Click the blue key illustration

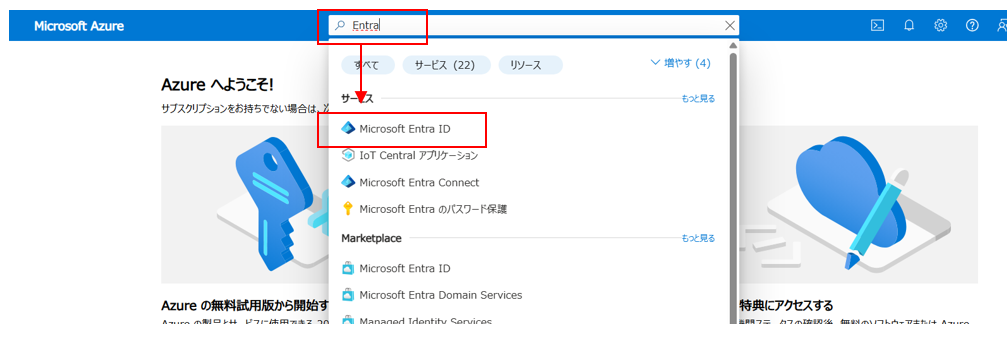pos(274,205)
